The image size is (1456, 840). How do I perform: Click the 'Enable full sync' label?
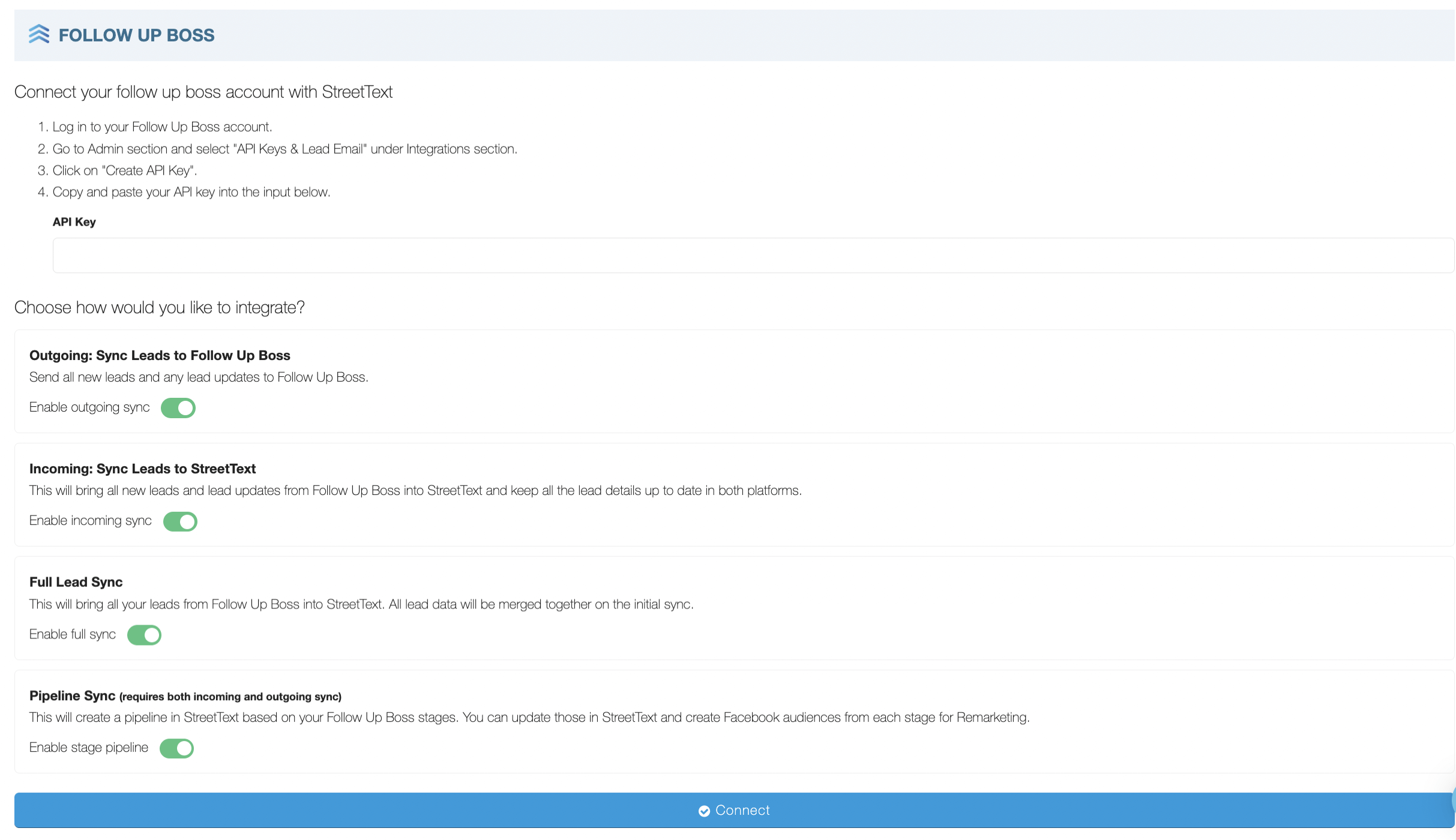[73, 634]
